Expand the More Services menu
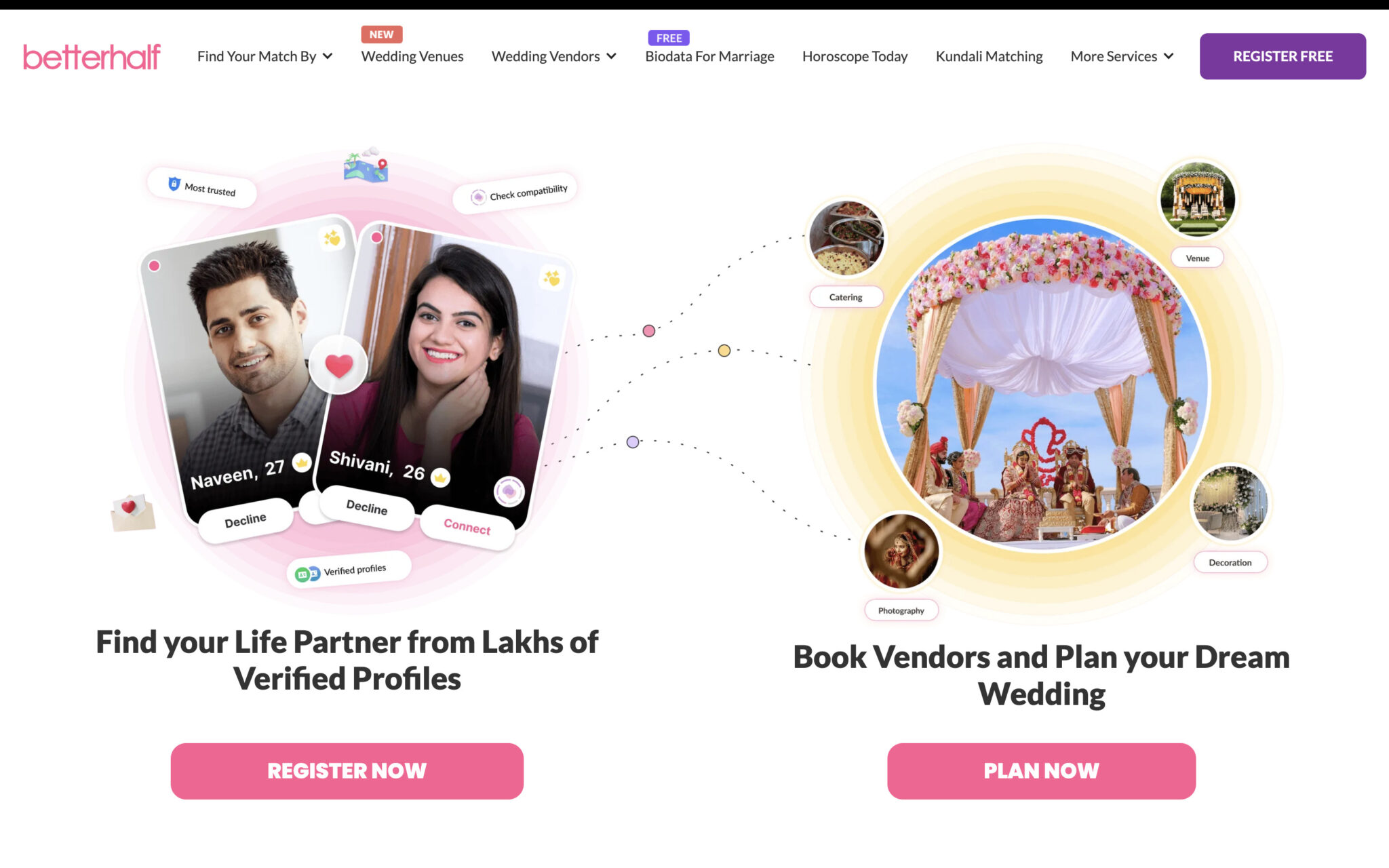 tap(1122, 56)
